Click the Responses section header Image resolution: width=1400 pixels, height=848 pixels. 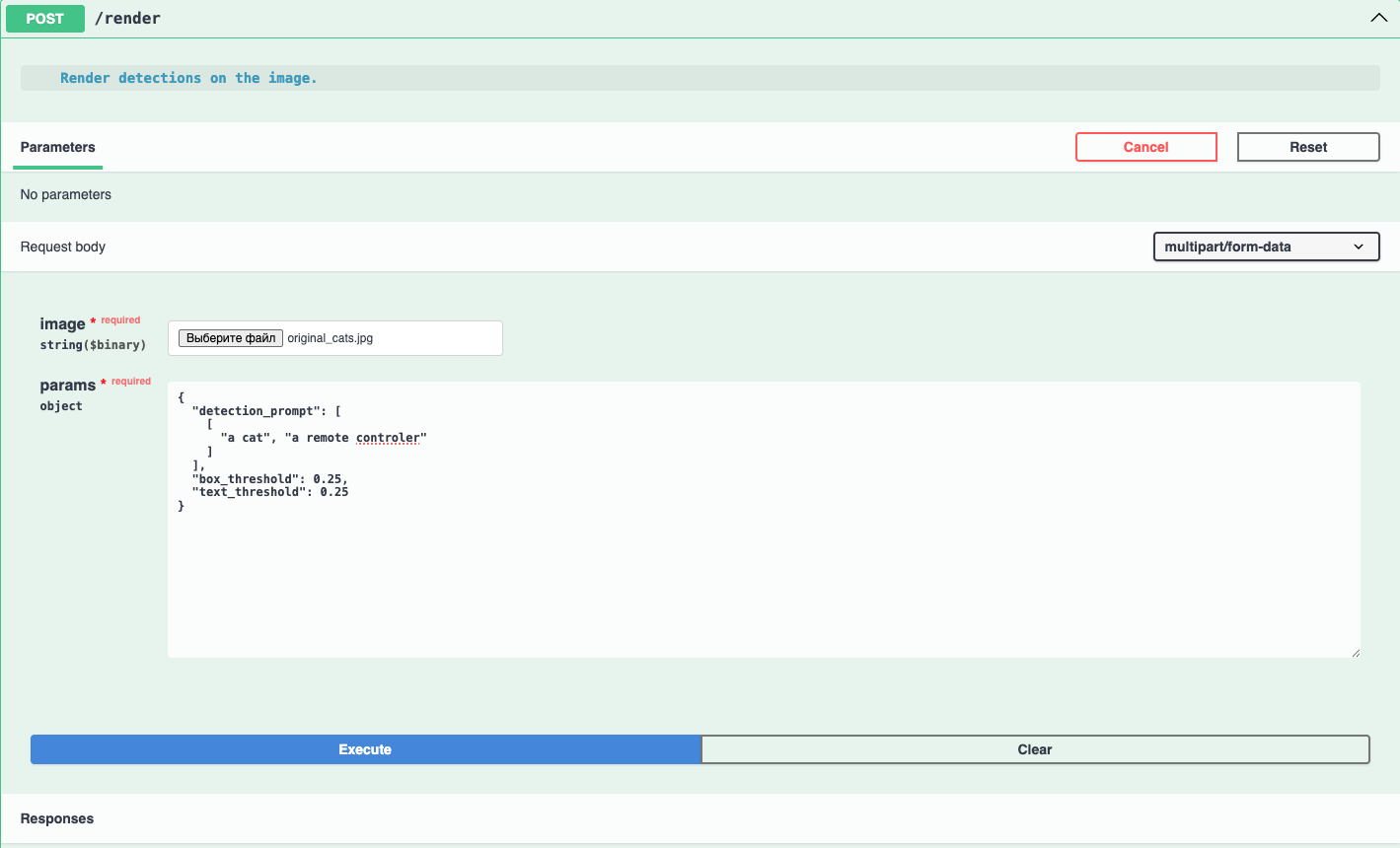click(57, 818)
